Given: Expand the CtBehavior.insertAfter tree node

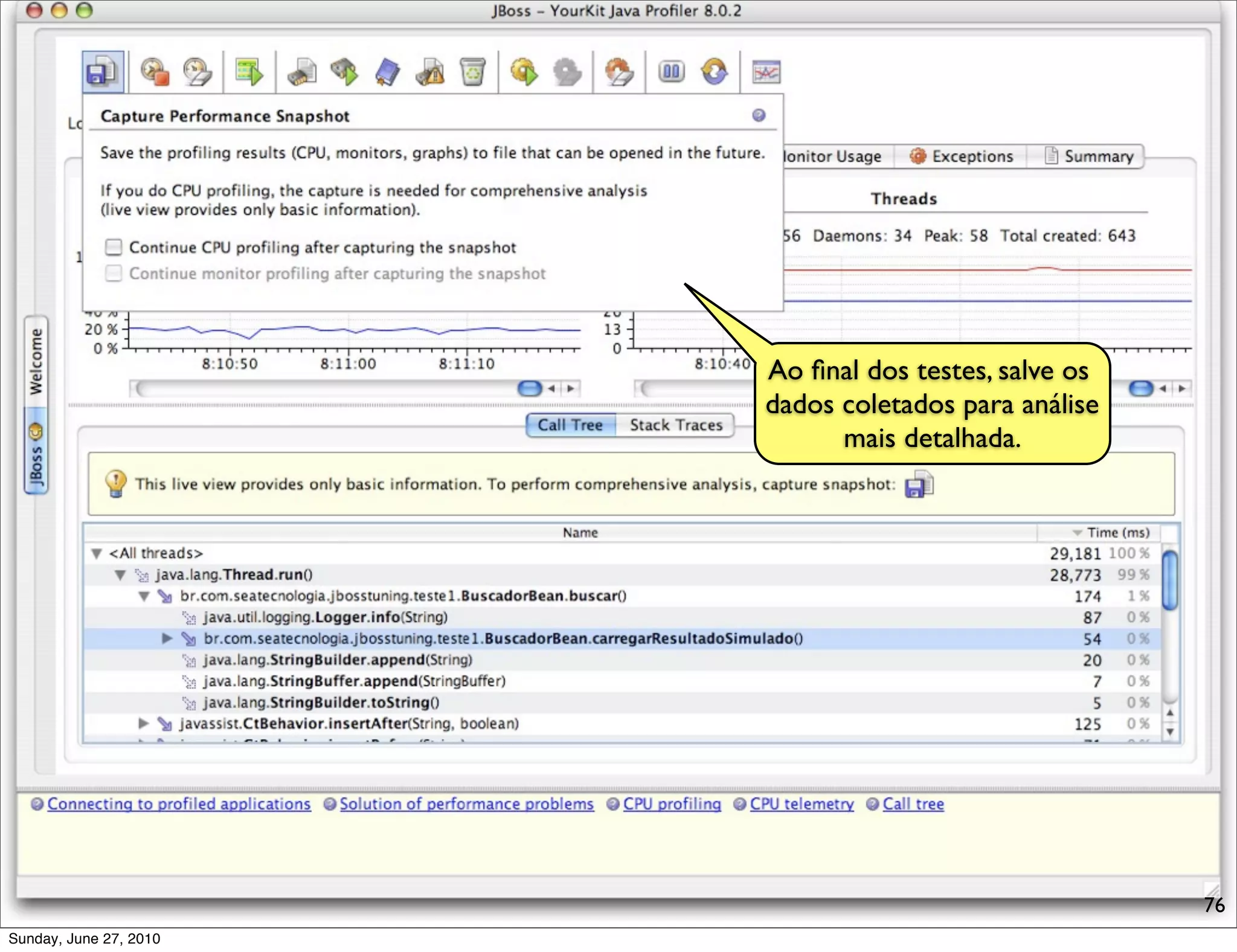Looking at the screenshot, I should coord(143,723).
